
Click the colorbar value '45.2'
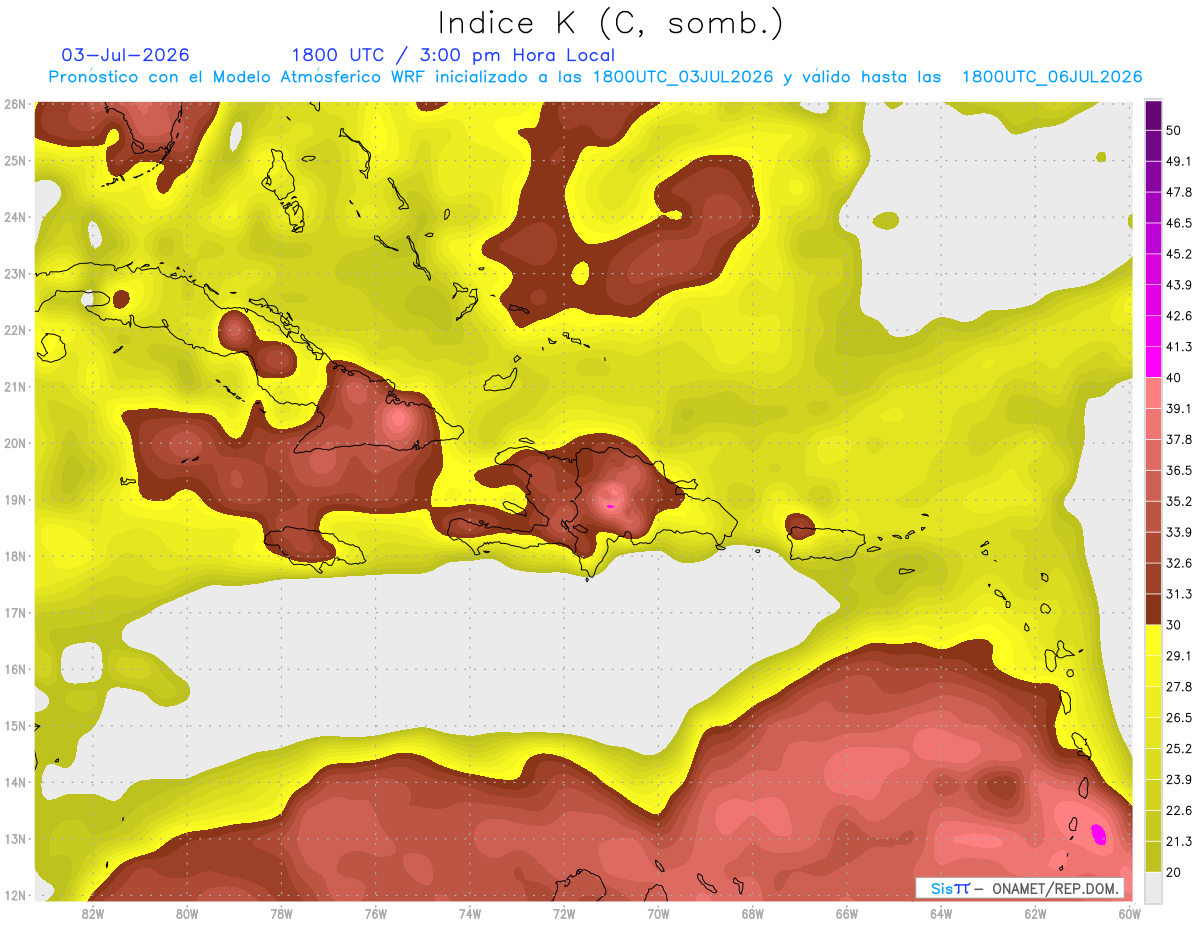(1178, 254)
